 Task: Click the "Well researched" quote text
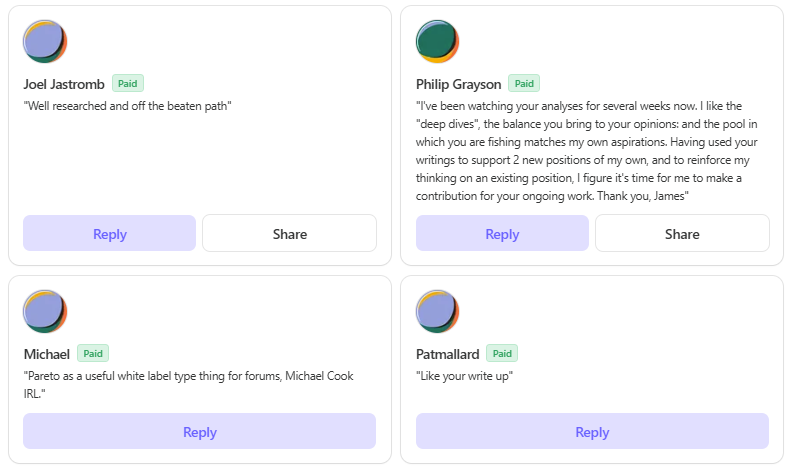point(127,106)
